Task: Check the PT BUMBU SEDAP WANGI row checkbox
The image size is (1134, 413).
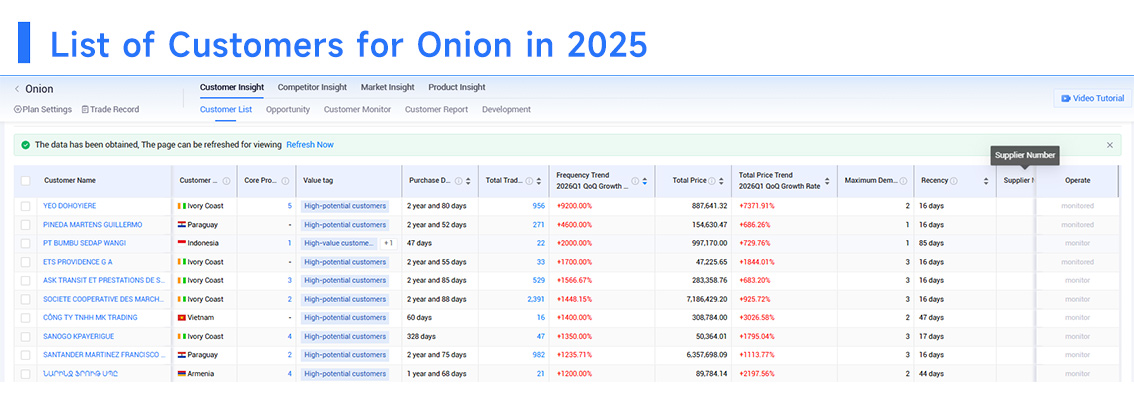Action: (x=26, y=243)
